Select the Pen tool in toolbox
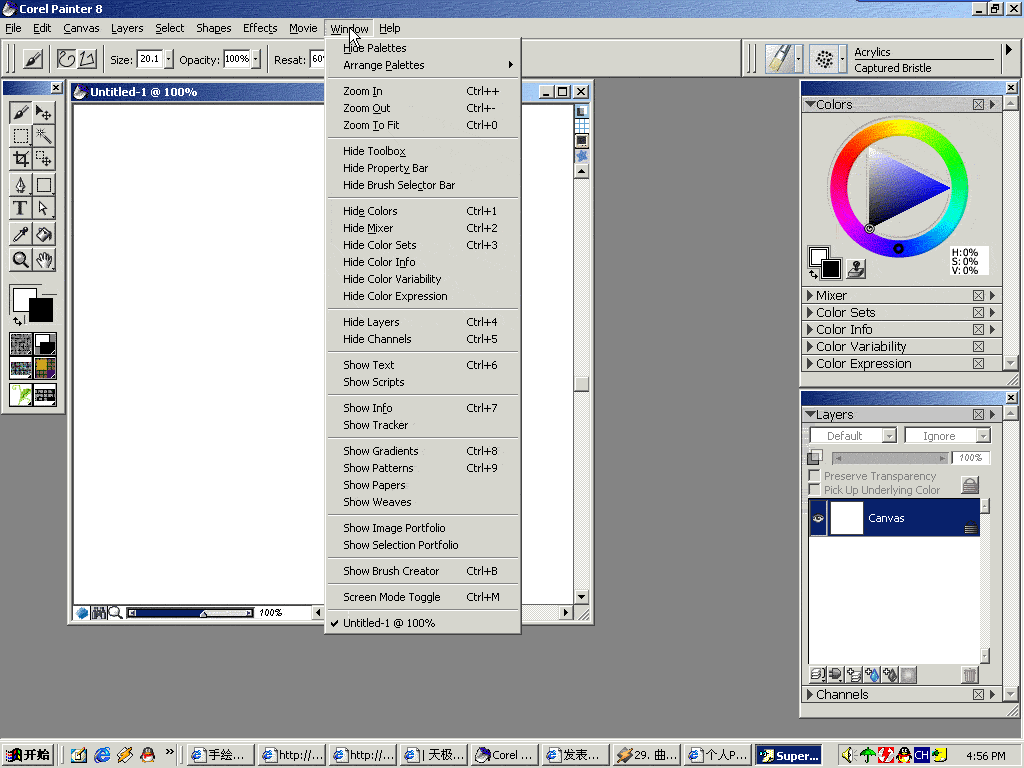 click(x=20, y=185)
